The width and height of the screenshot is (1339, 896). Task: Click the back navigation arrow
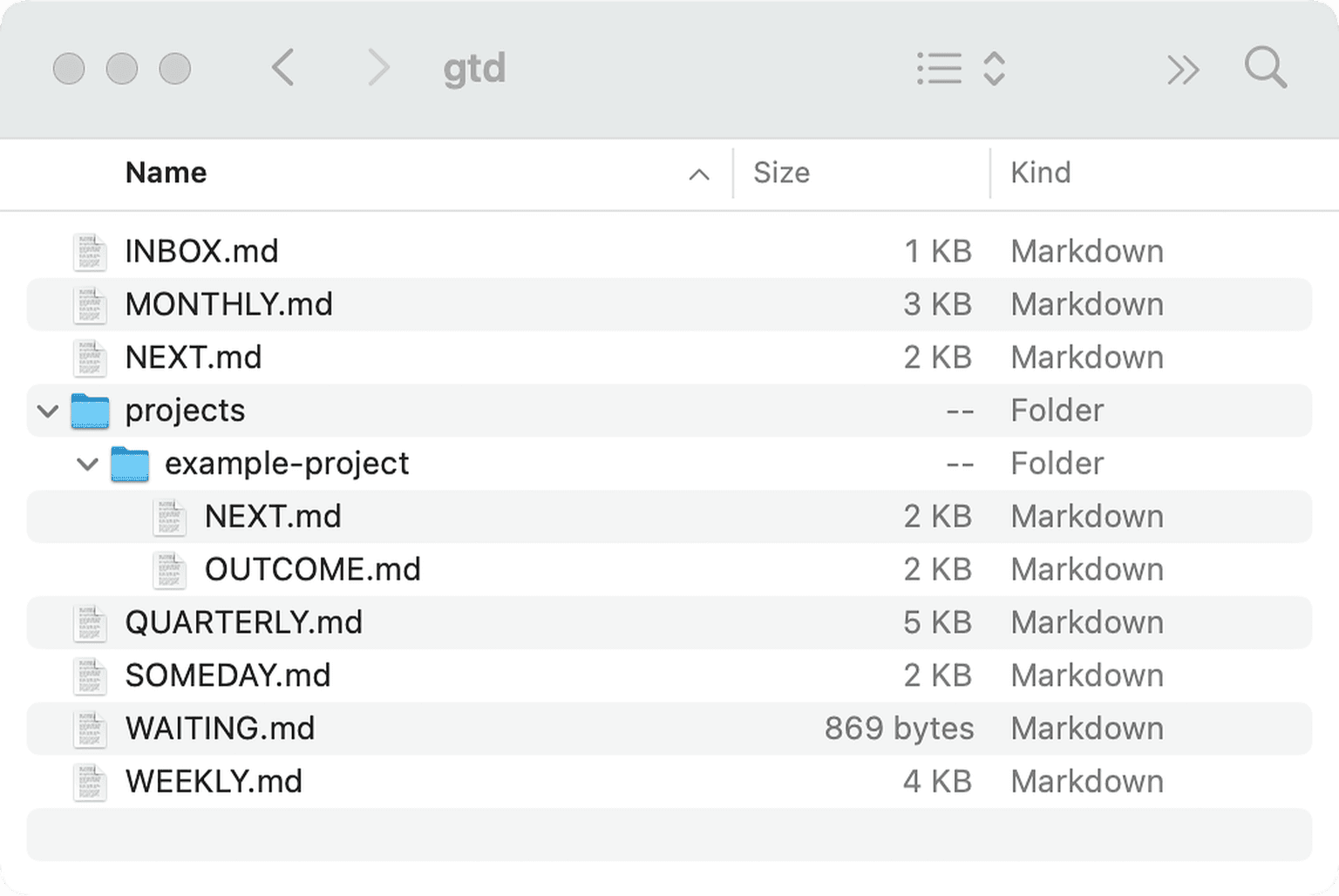click(x=282, y=68)
